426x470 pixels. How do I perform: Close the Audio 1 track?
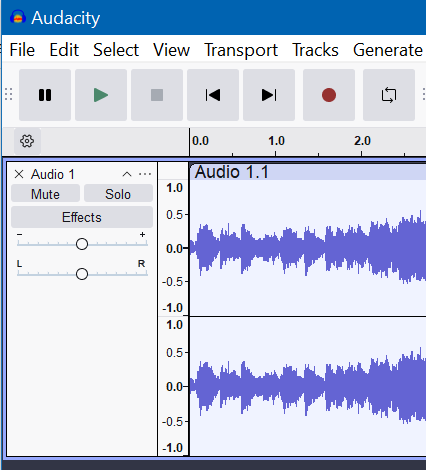pos(19,174)
